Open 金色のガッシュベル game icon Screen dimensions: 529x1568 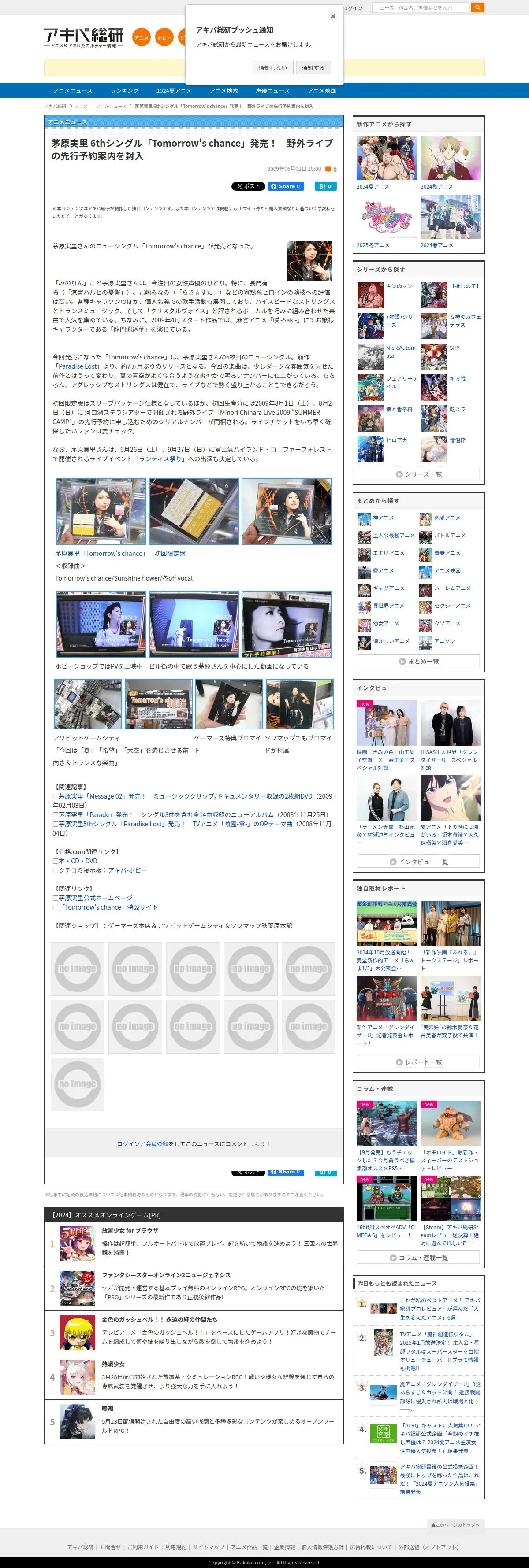(x=78, y=1332)
